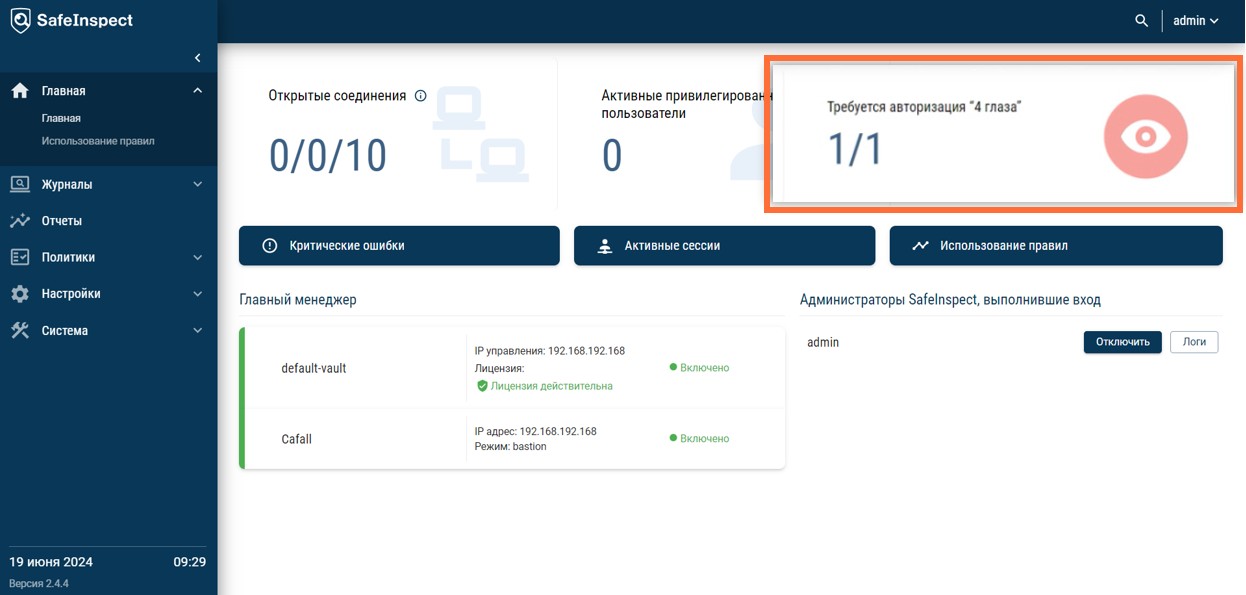Open Использование правил in the sidebar
The width and height of the screenshot is (1246, 595).
(98, 141)
